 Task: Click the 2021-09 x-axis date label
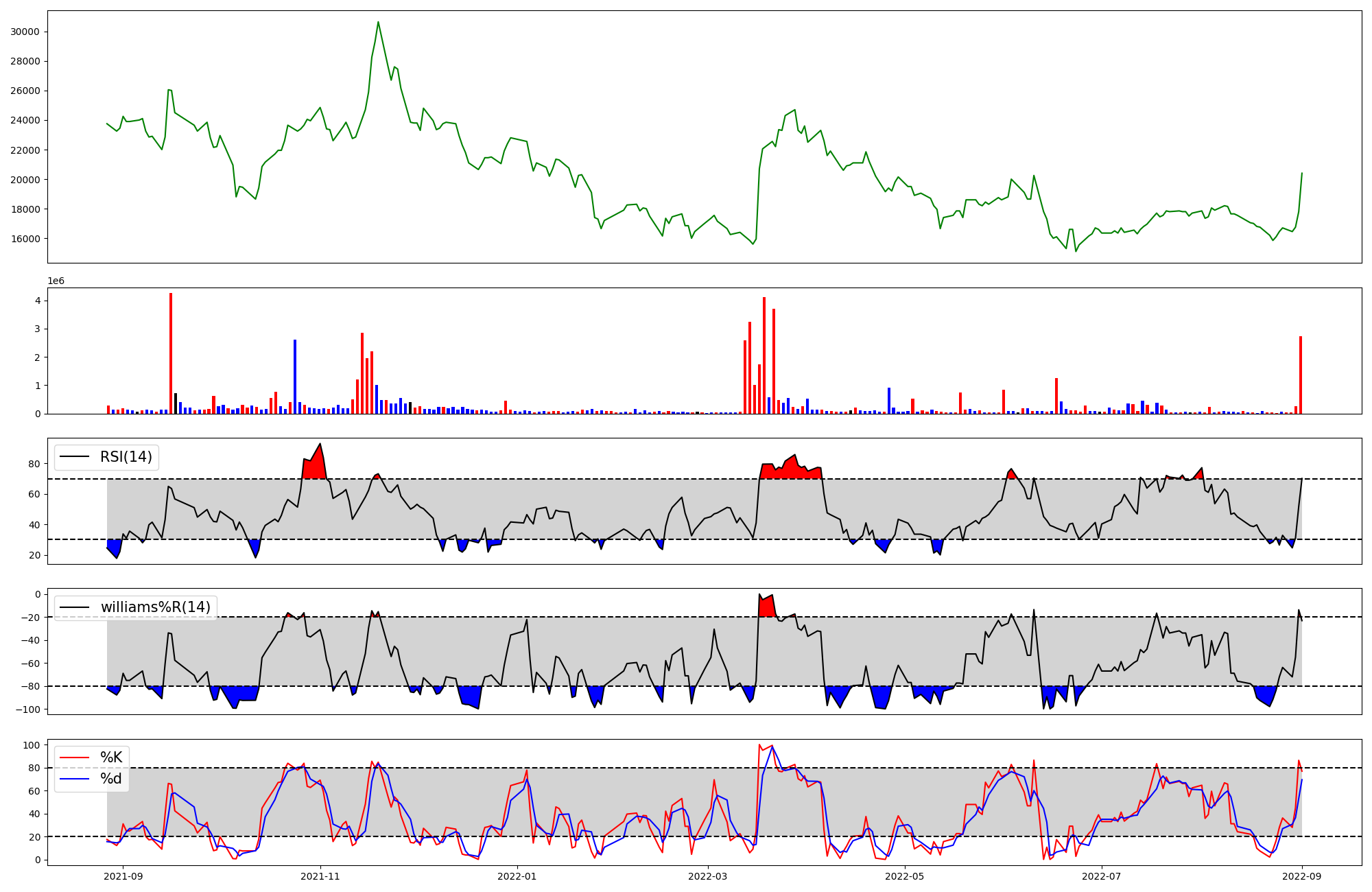123,876
